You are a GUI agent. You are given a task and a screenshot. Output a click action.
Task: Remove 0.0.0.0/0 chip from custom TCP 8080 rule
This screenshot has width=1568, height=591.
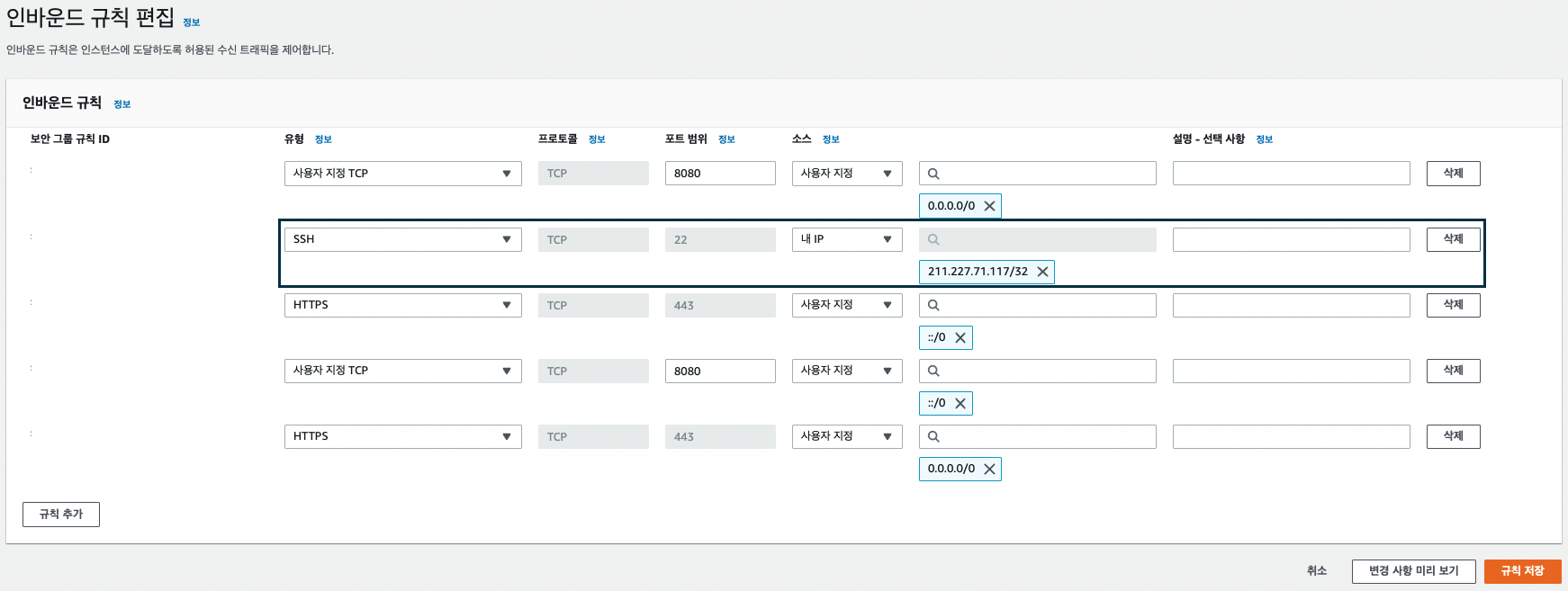[989, 206]
